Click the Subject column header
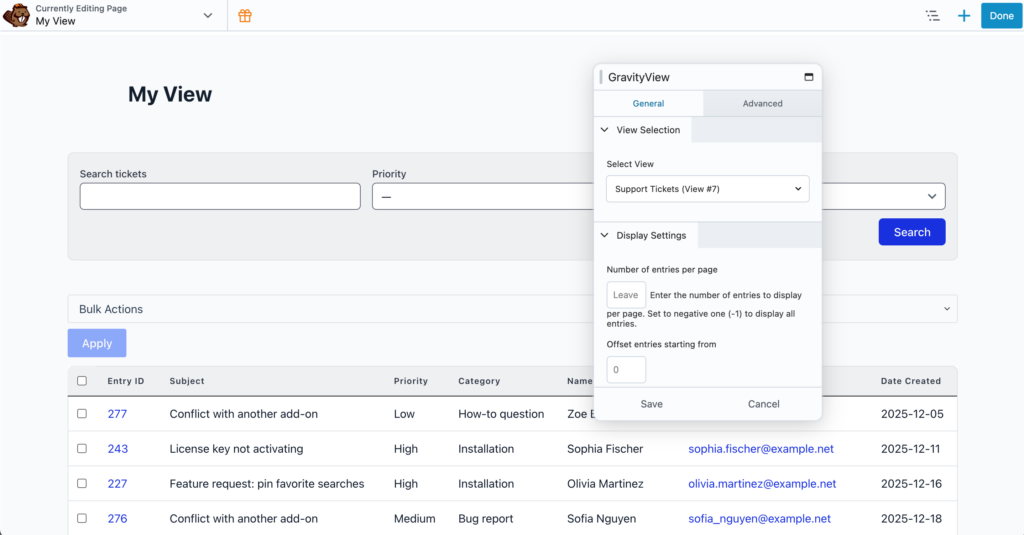Screen dimensions: 1024x535 [x=187, y=381]
